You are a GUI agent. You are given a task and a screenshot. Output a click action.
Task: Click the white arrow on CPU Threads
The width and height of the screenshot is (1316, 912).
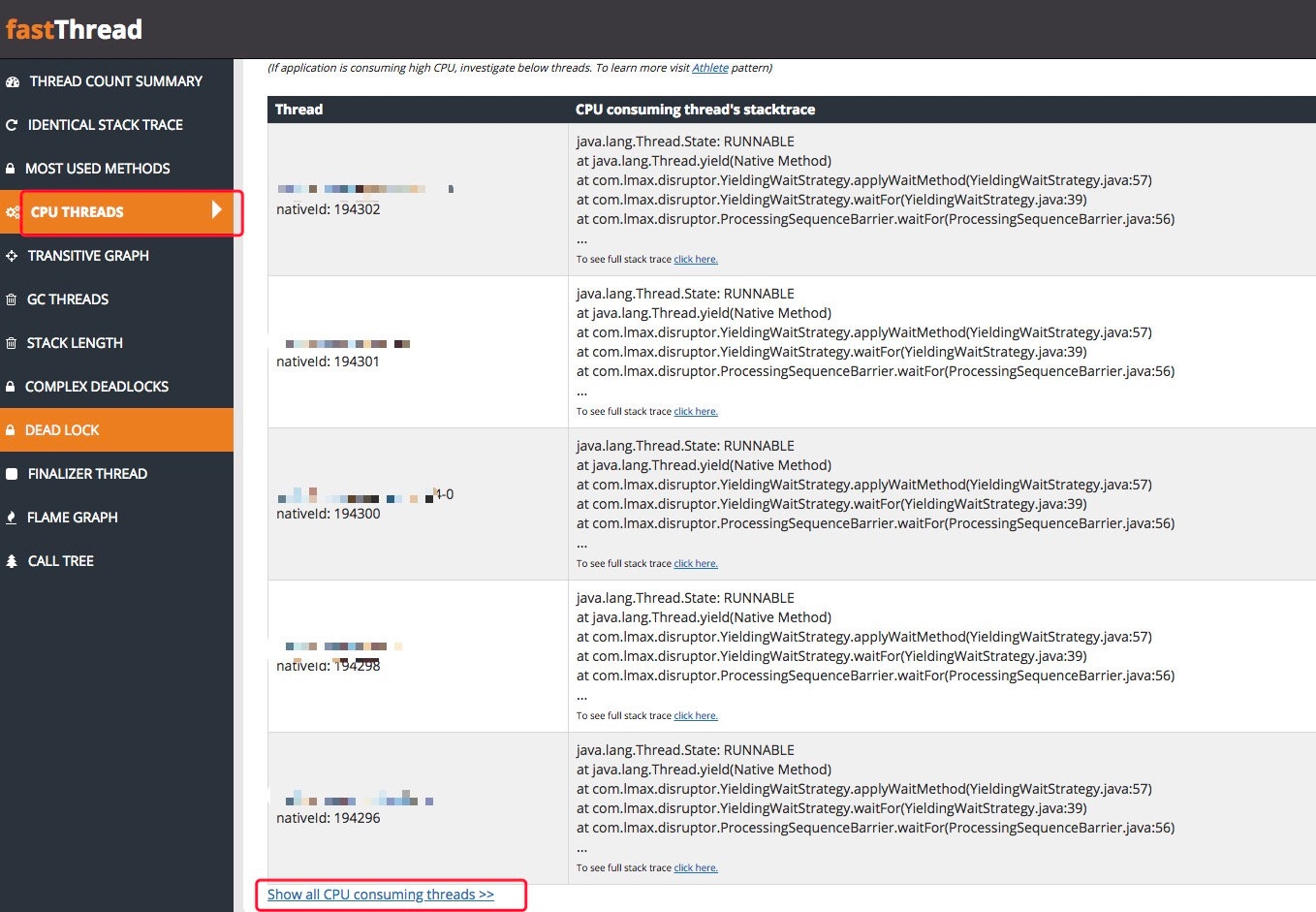click(x=217, y=209)
